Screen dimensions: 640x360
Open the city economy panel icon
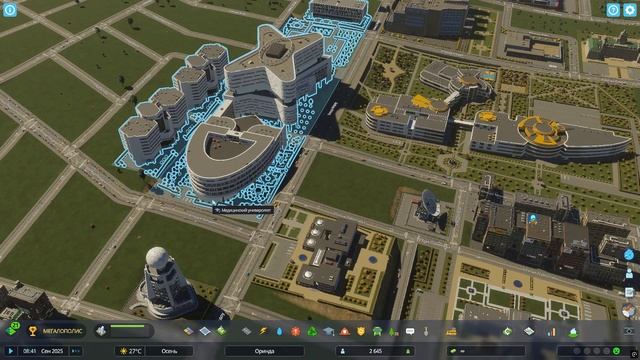573,331
